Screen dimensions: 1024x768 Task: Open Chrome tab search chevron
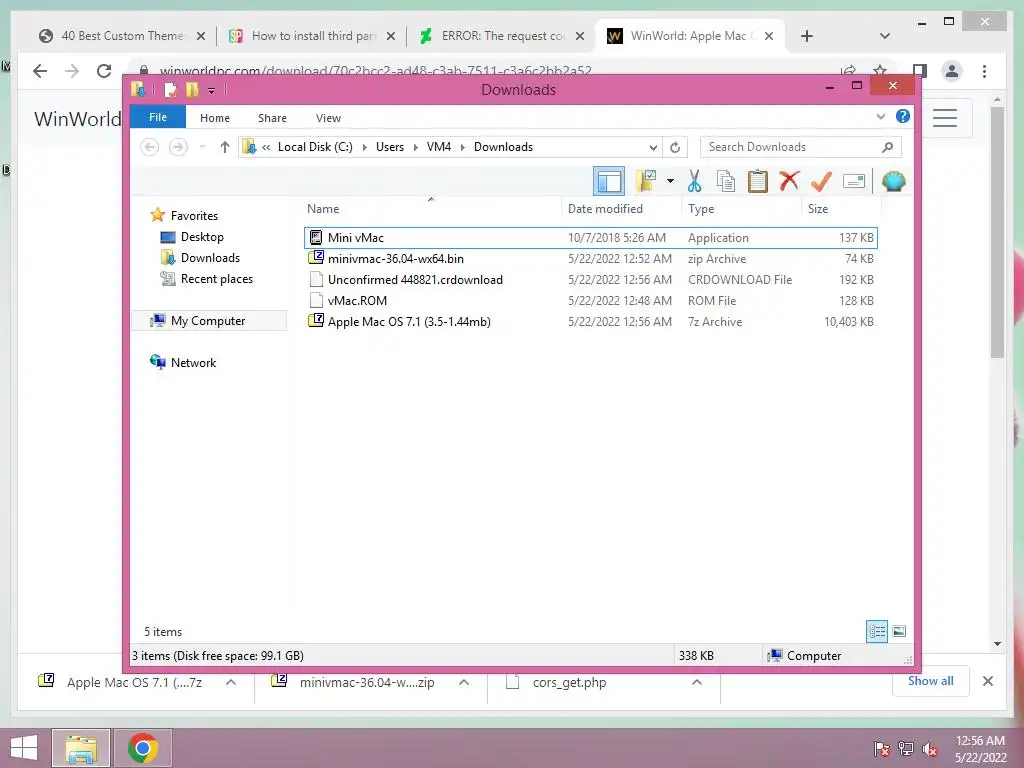pyautogui.click(x=885, y=36)
